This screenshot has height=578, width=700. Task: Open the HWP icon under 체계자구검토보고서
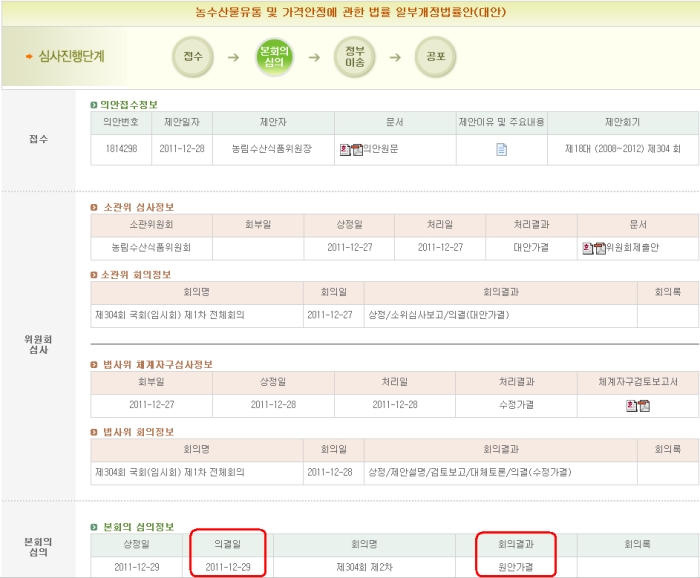(x=632, y=406)
